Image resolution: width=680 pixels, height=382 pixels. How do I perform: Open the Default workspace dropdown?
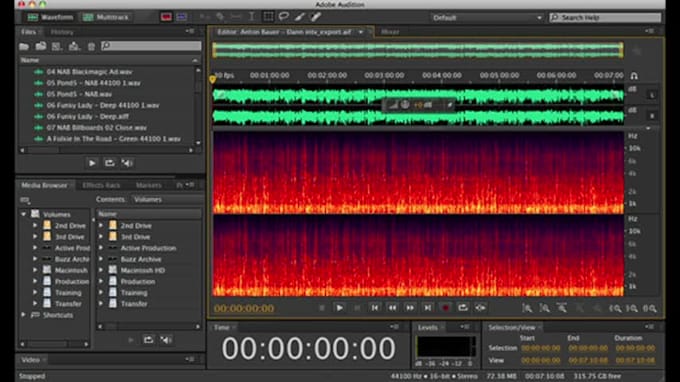coord(487,18)
